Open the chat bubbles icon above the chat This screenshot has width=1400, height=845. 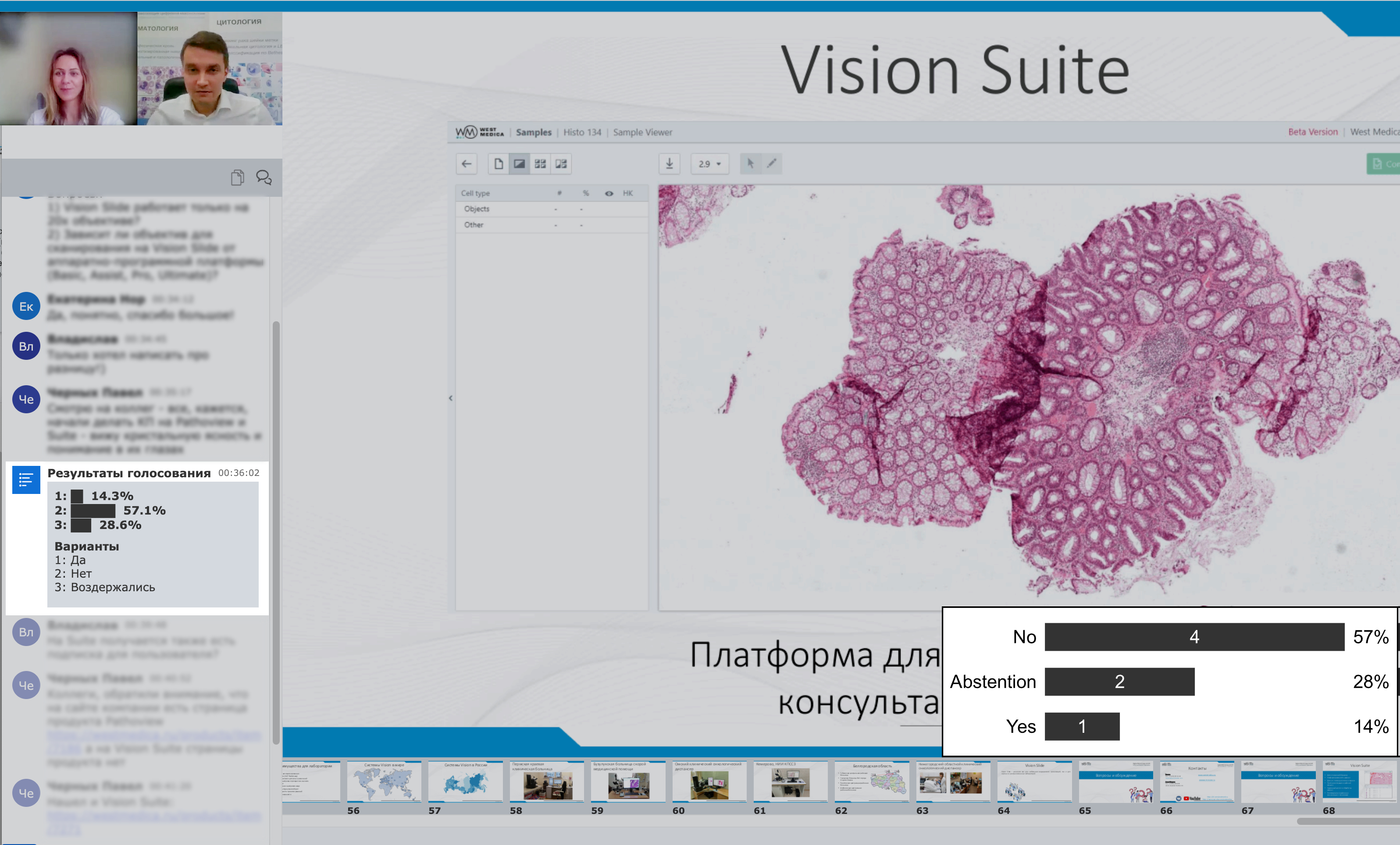pyautogui.click(x=264, y=178)
